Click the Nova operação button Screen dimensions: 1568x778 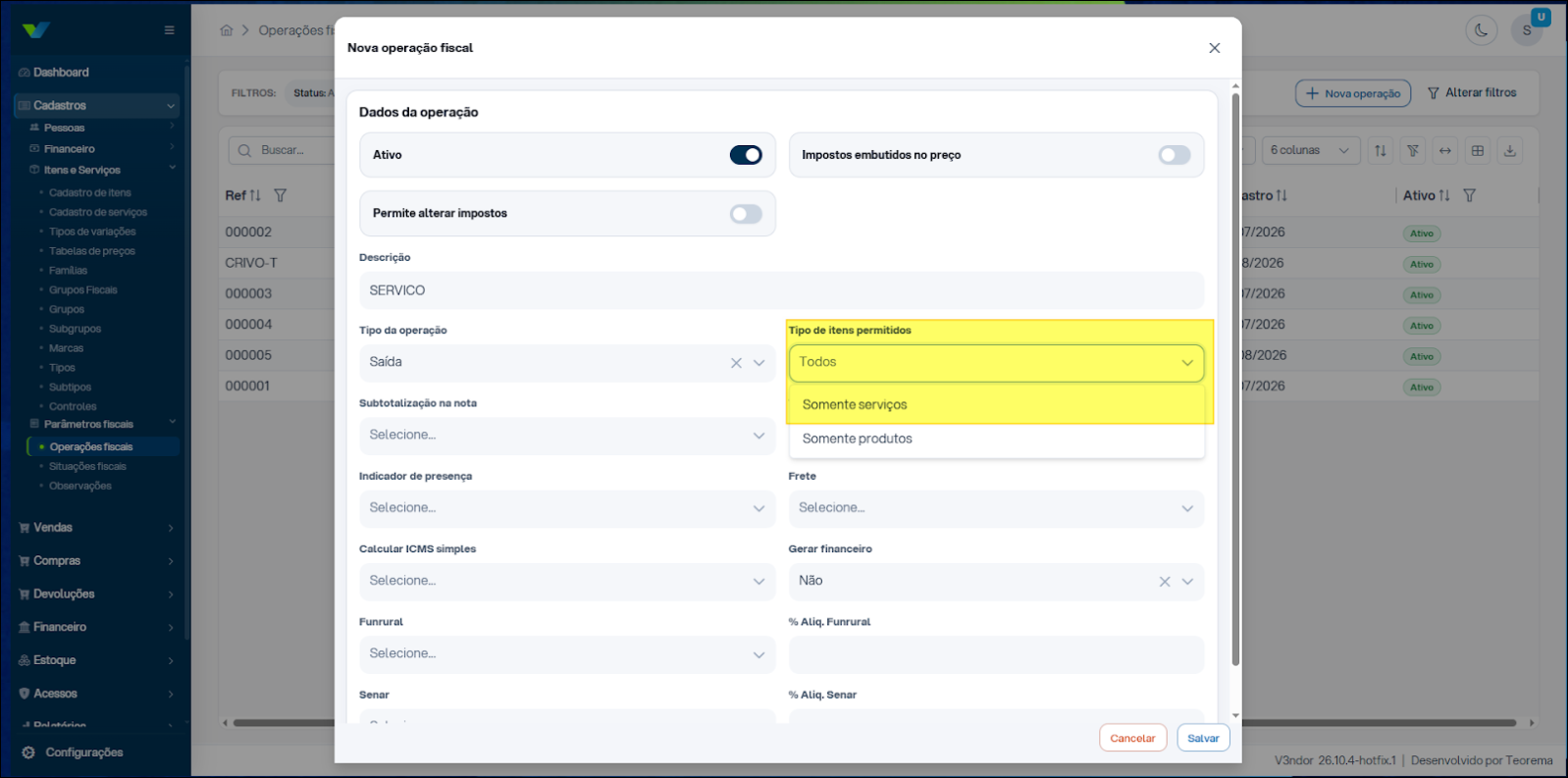1353,93
